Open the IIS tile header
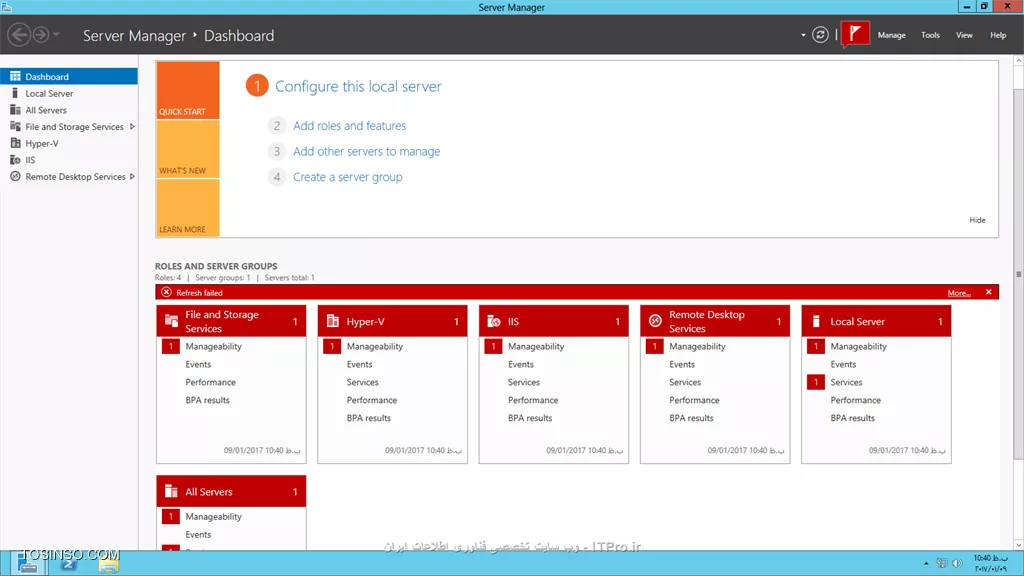 click(554, 321)
